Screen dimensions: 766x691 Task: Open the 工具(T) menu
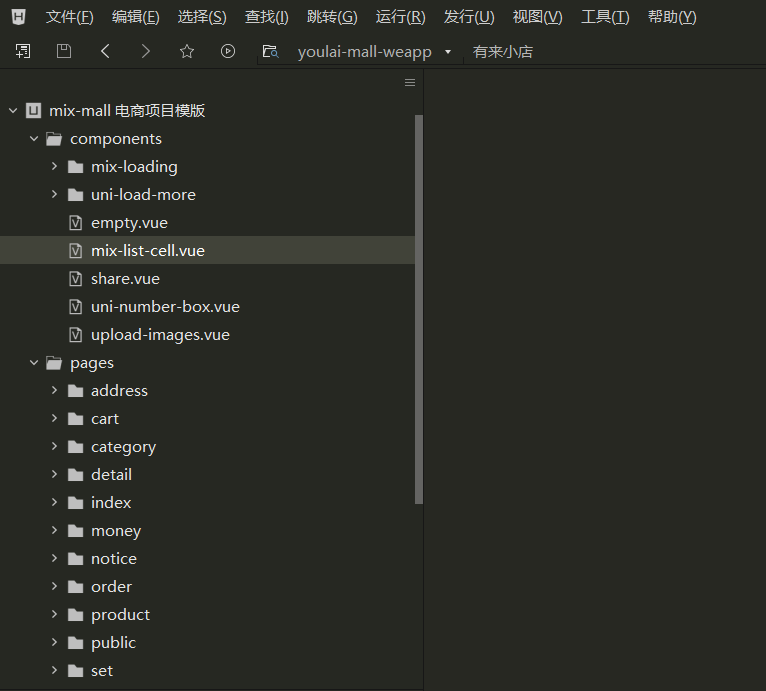point(605,17)
